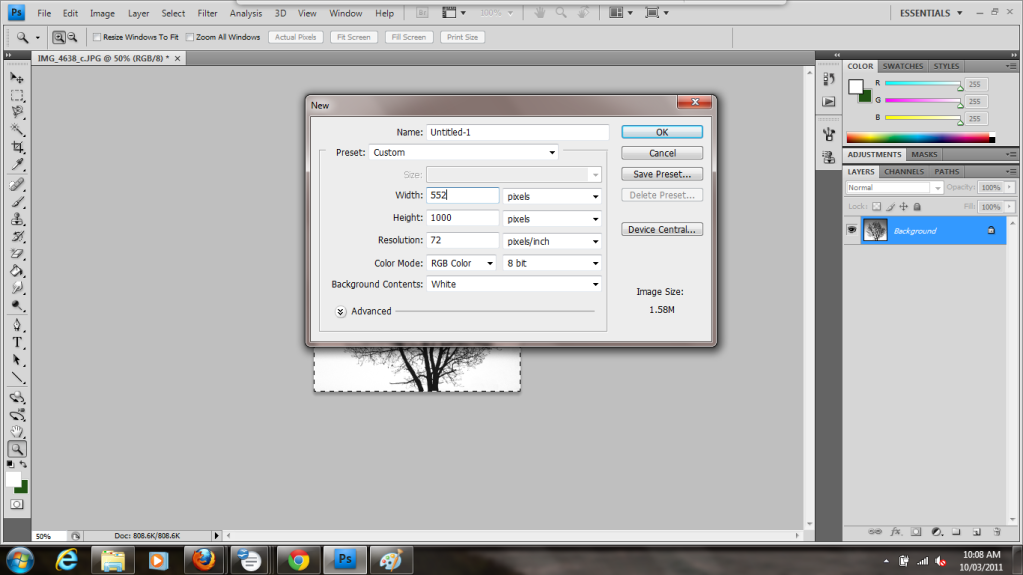Select the Magic Wand tool
The width and height of the screenshot is (1023, 575).
click(x=17, y=130)
